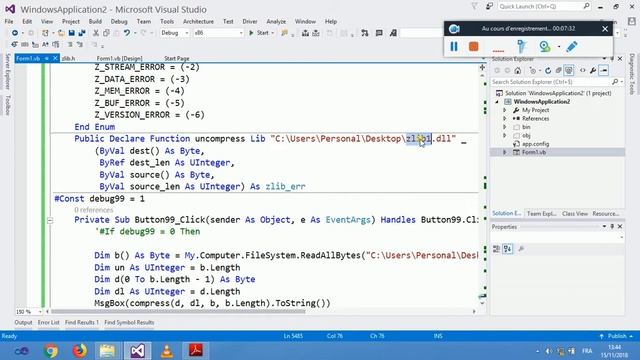Click the Undo arrow icon

pos(127,33)
